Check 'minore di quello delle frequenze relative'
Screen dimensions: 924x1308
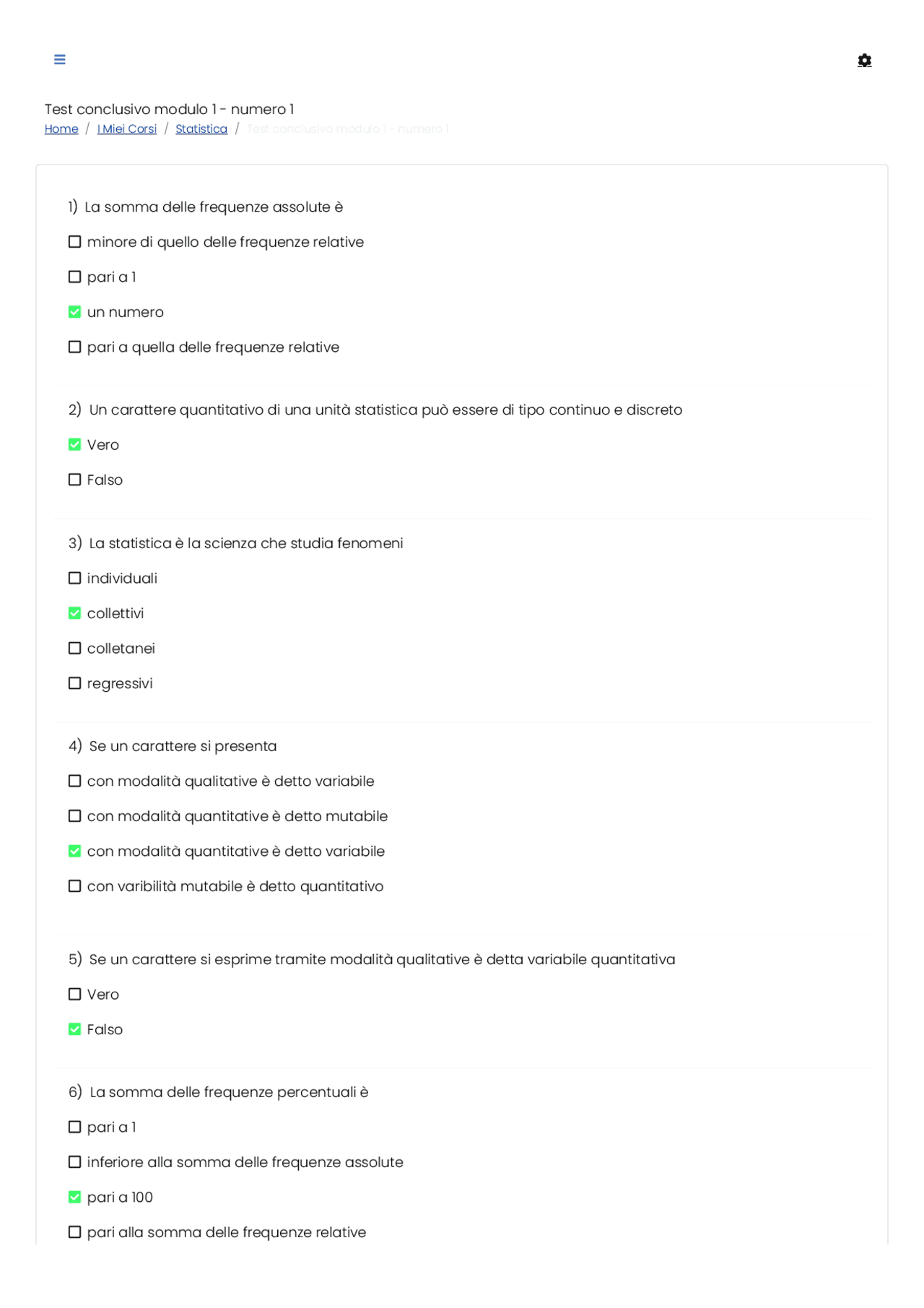[x=74, y=241]
